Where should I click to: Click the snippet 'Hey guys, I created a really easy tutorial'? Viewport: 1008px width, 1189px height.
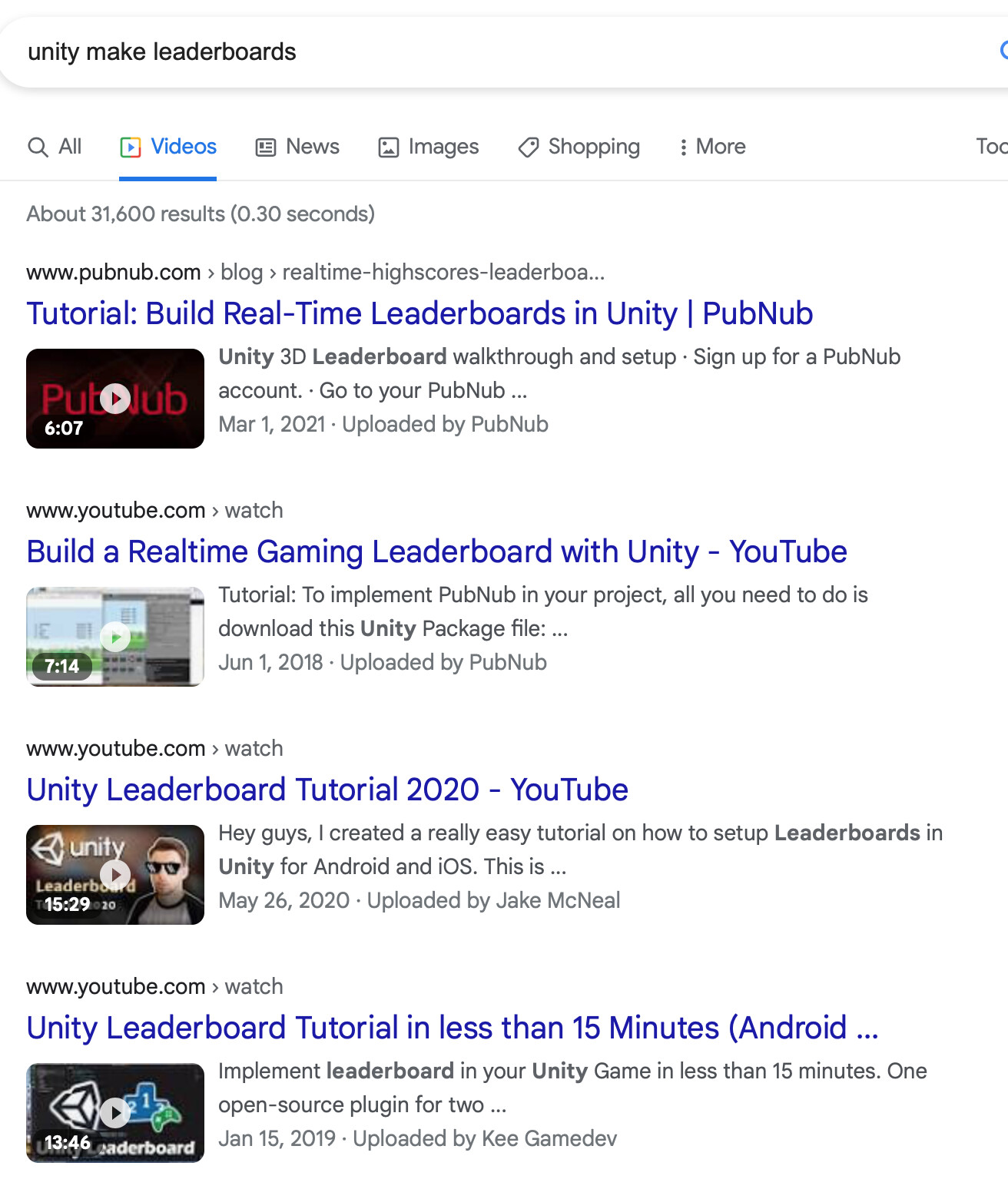[581, 850]
